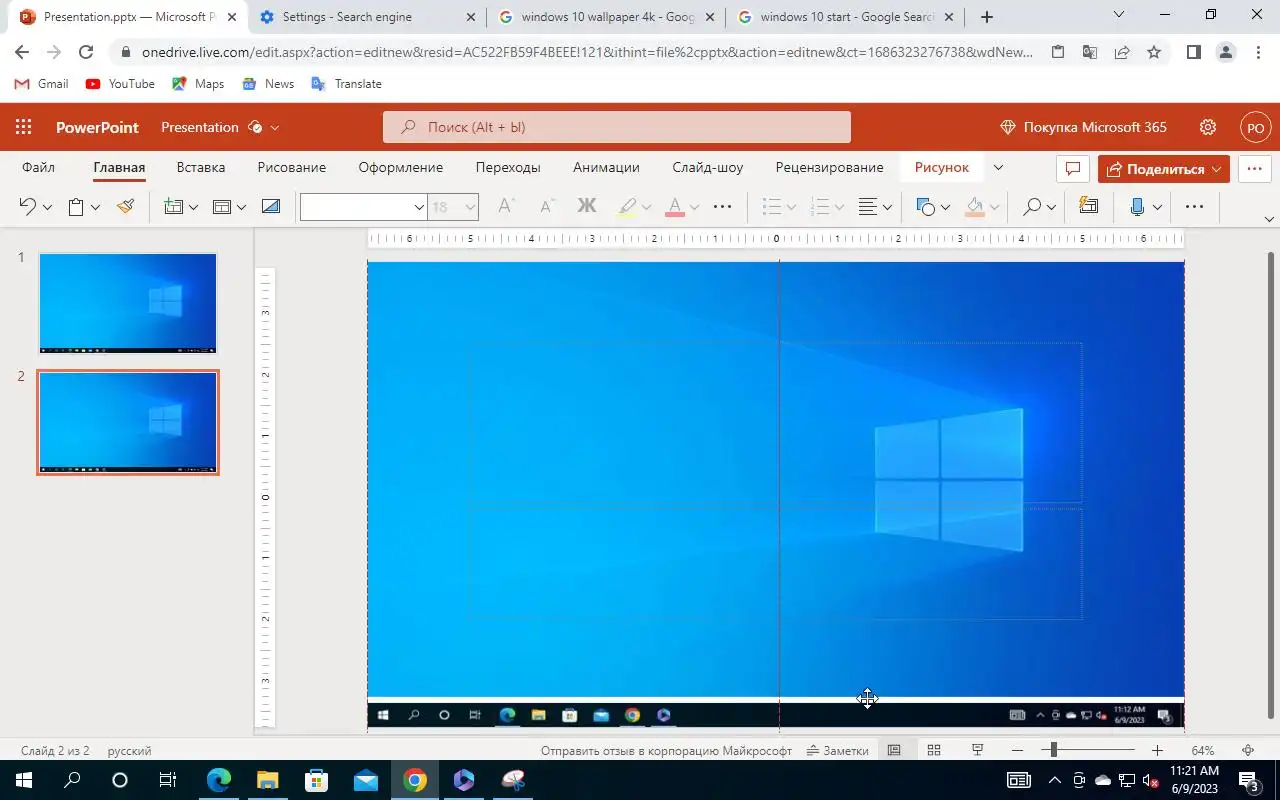1280x800 pixels.
Task: Expand the font name combo box
Action: pos(419,207)
